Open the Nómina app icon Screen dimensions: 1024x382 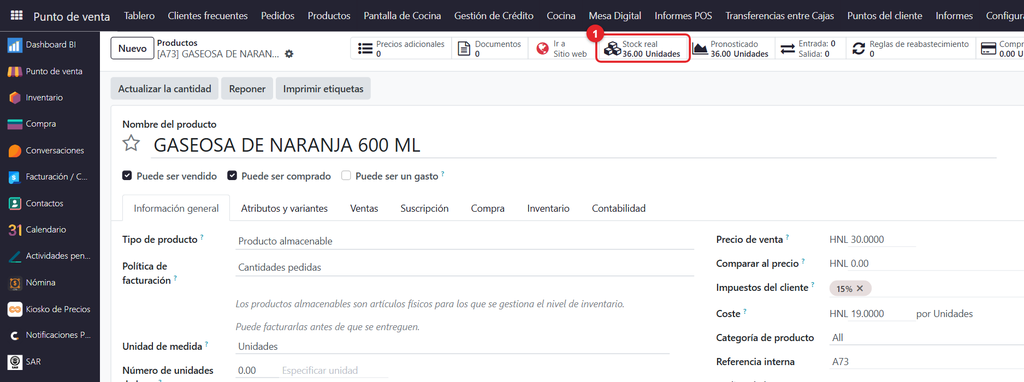15,283
